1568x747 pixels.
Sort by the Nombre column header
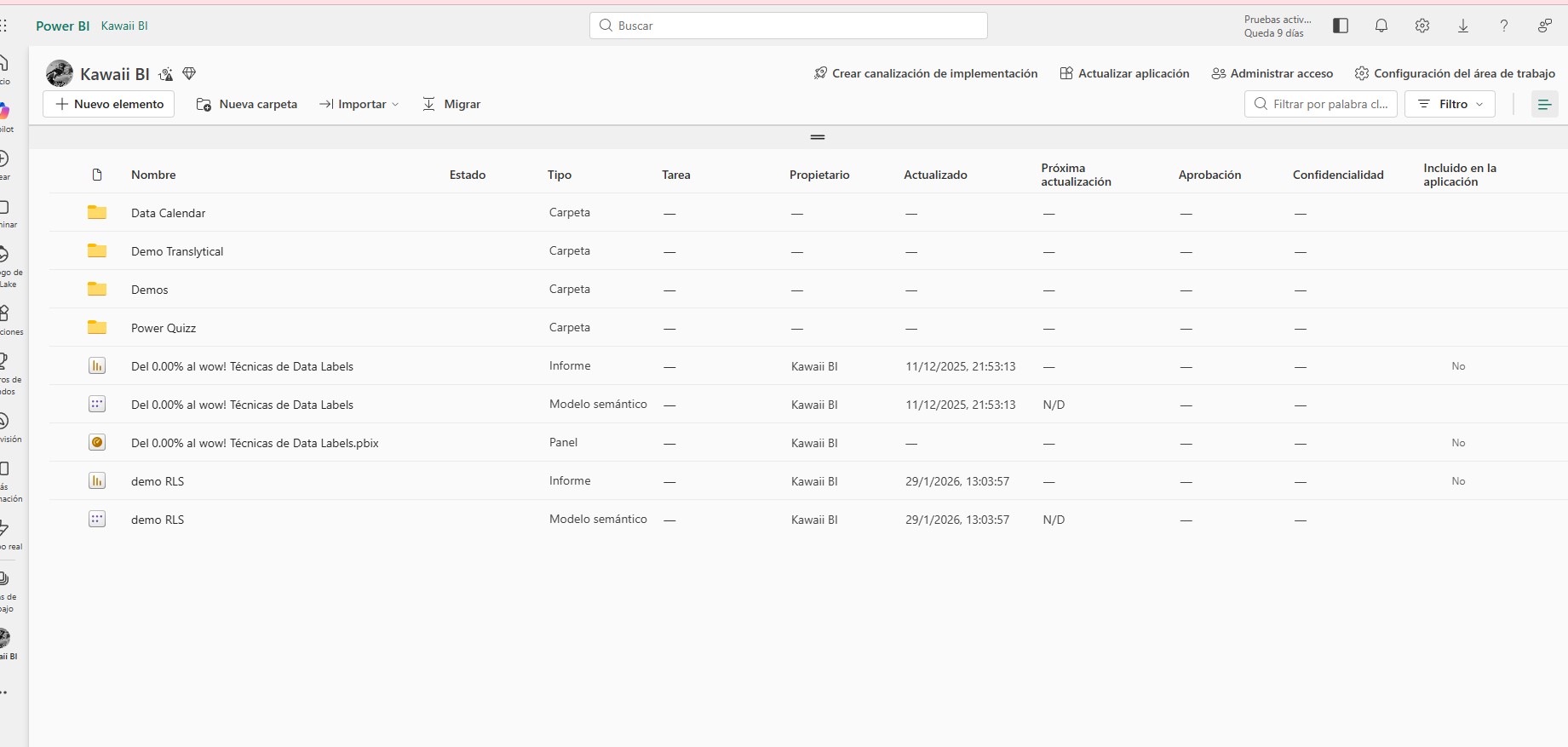pos(153,175)
